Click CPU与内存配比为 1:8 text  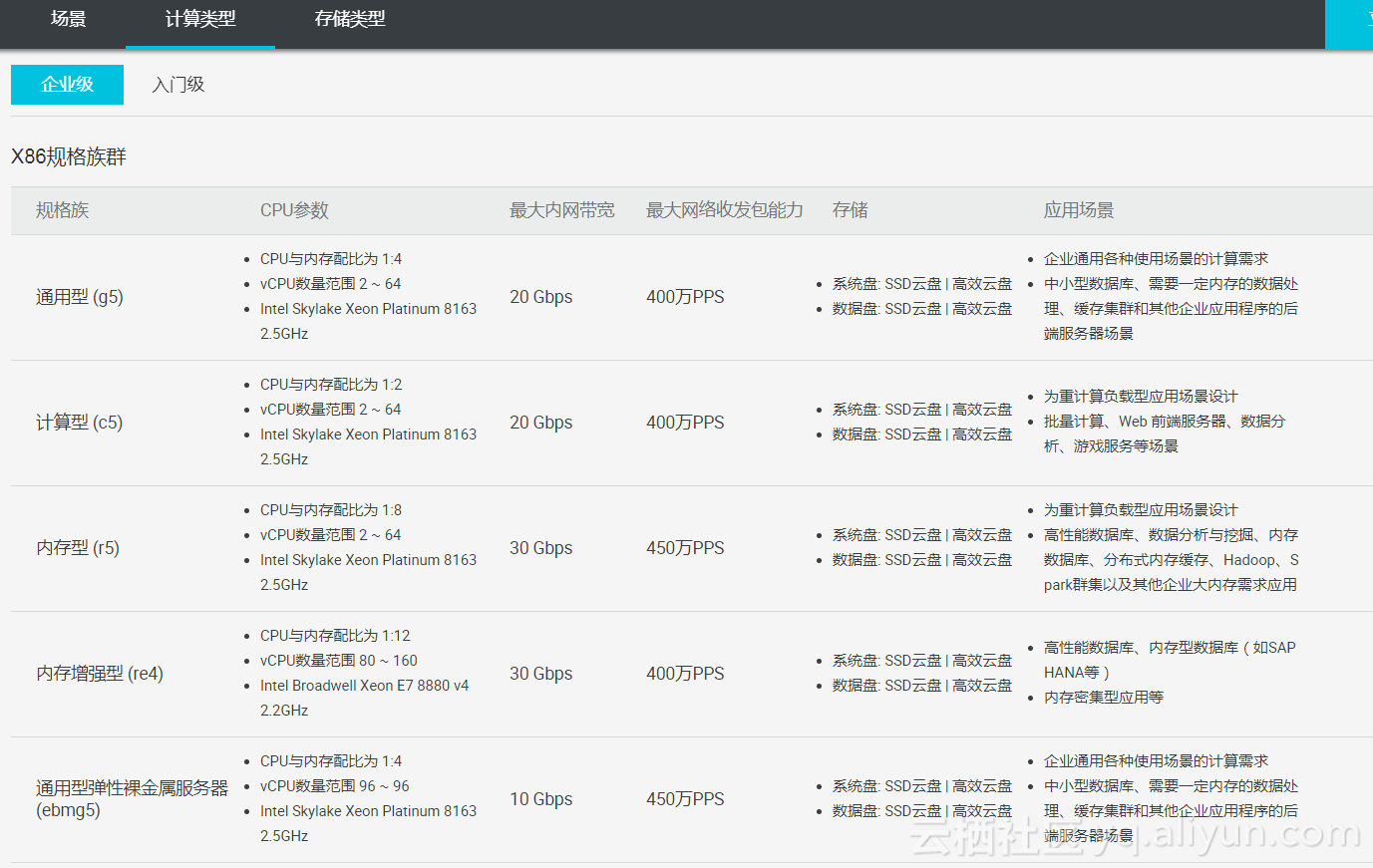click(331, 510)
